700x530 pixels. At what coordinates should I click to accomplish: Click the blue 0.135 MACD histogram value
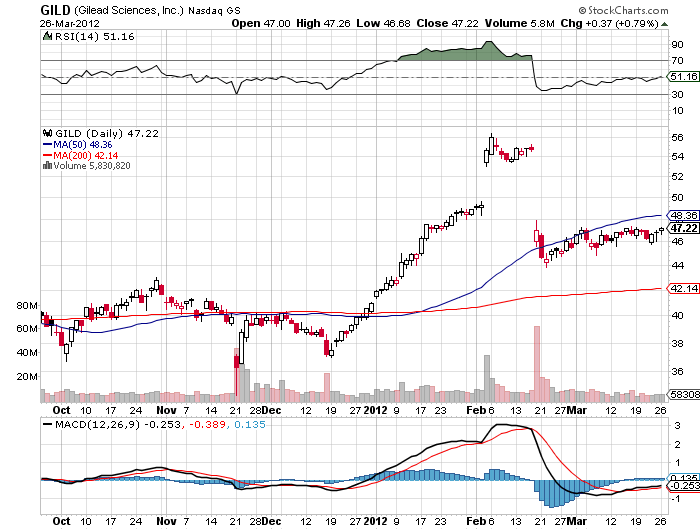(250, 424)
